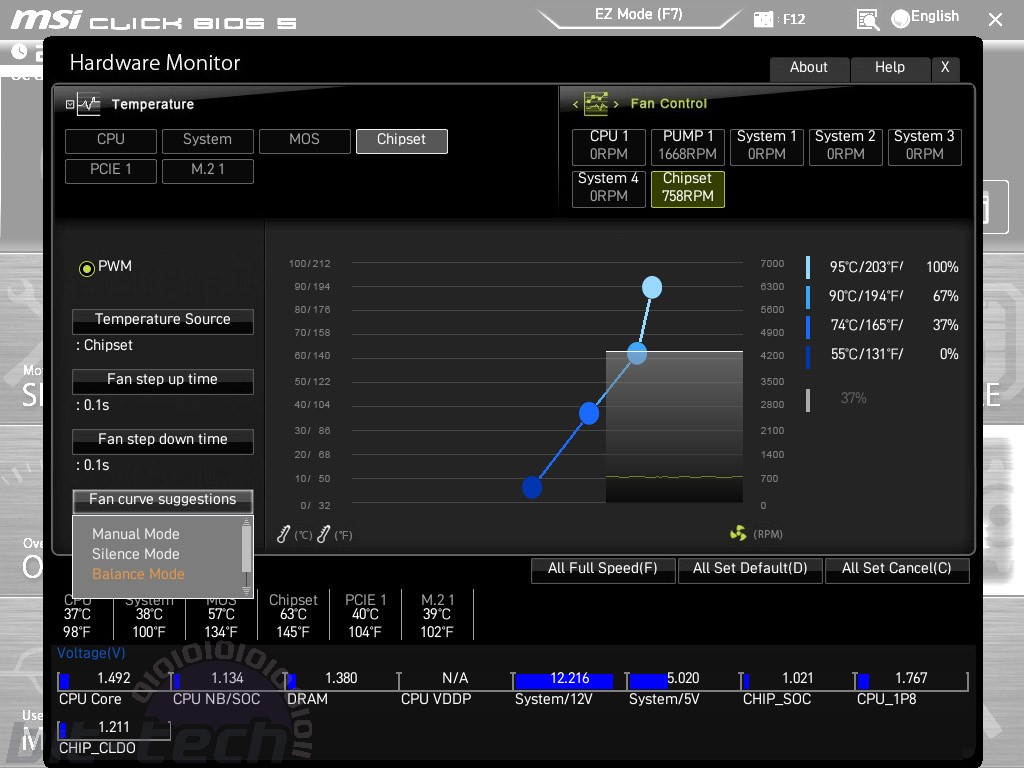Switch to the System temperature tab
Viewport: 1024px width, 768px height.
coord(208,140)
